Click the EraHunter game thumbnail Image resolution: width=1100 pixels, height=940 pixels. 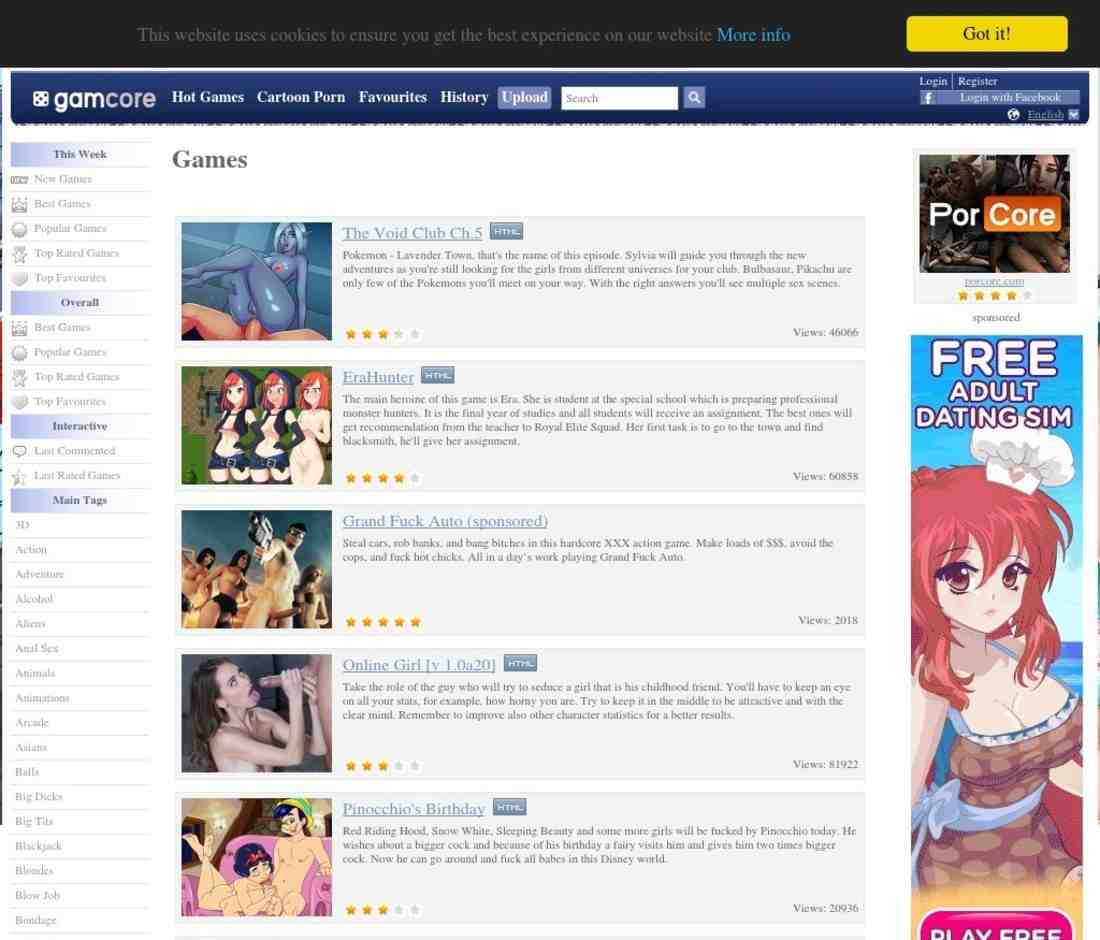click(x=256, y=425)
